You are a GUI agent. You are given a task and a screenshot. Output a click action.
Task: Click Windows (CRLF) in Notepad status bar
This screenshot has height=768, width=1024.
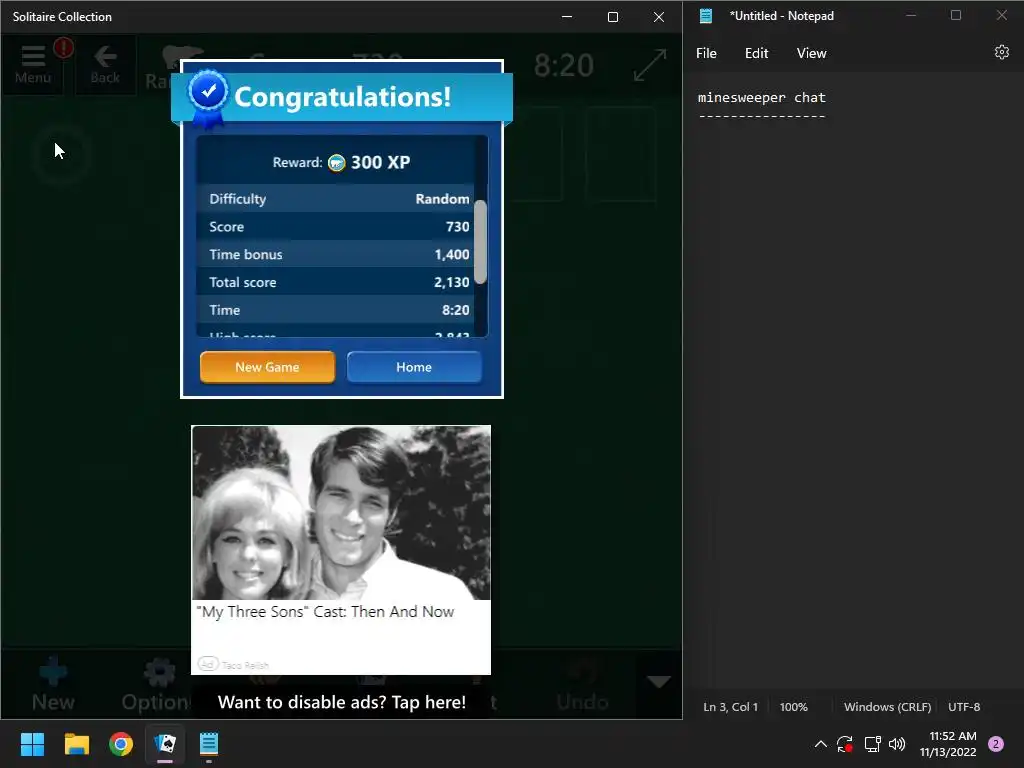click(x=887, y=707)
